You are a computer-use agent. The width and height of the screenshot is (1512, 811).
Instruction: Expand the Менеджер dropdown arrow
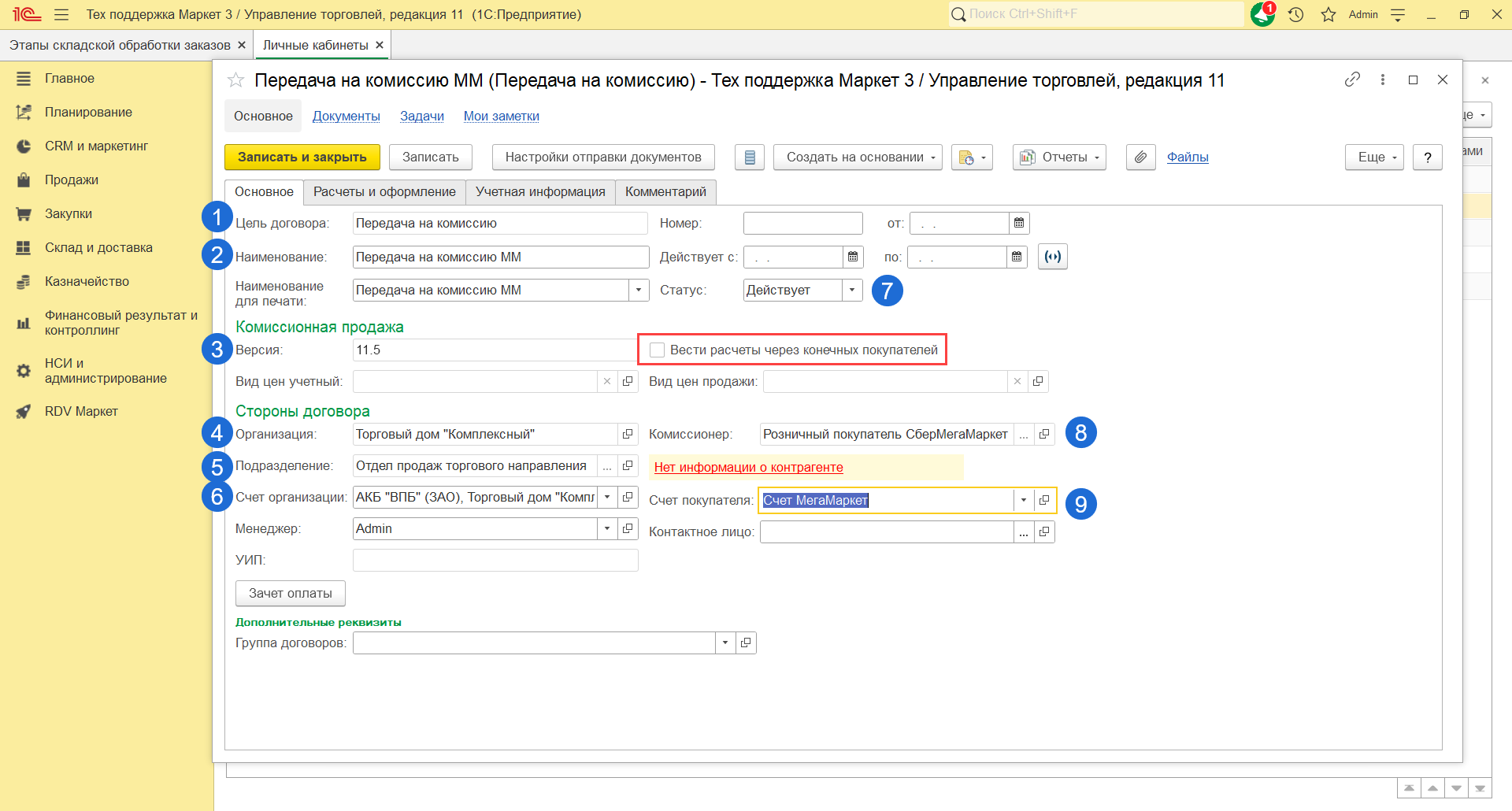[x=607, y=529]
